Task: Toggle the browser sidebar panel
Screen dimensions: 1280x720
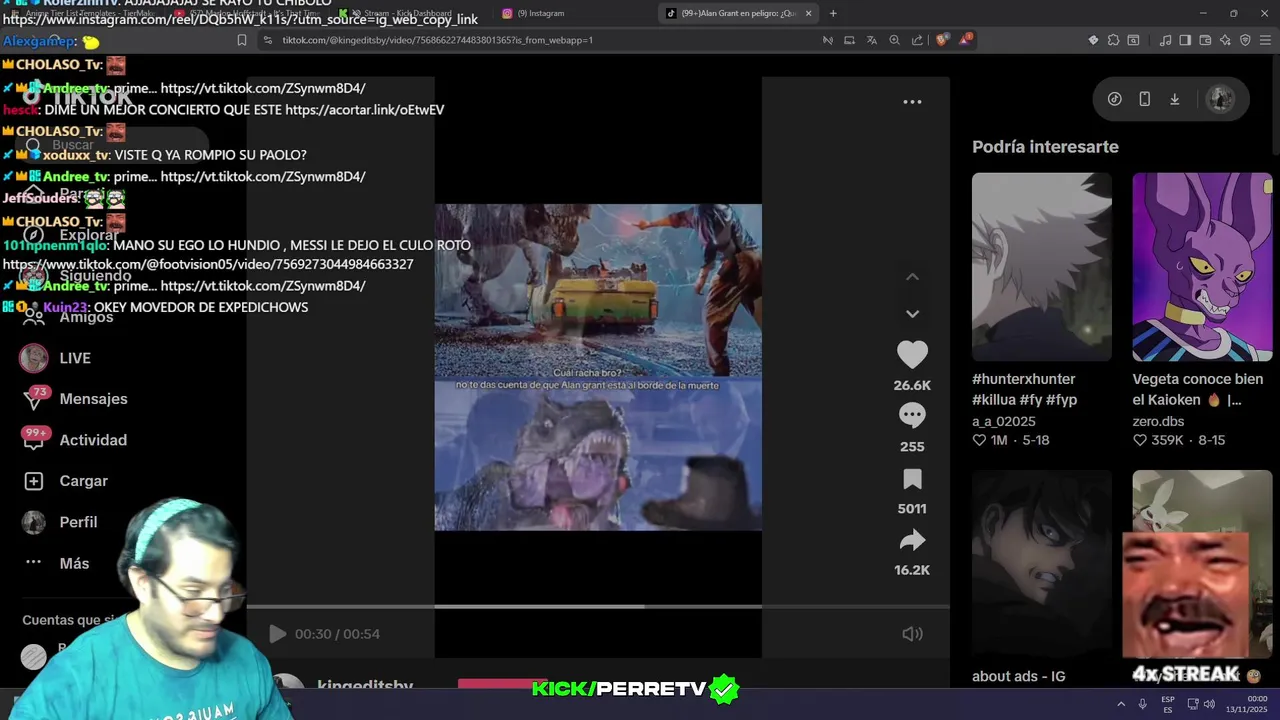Action: [1185, 40]
